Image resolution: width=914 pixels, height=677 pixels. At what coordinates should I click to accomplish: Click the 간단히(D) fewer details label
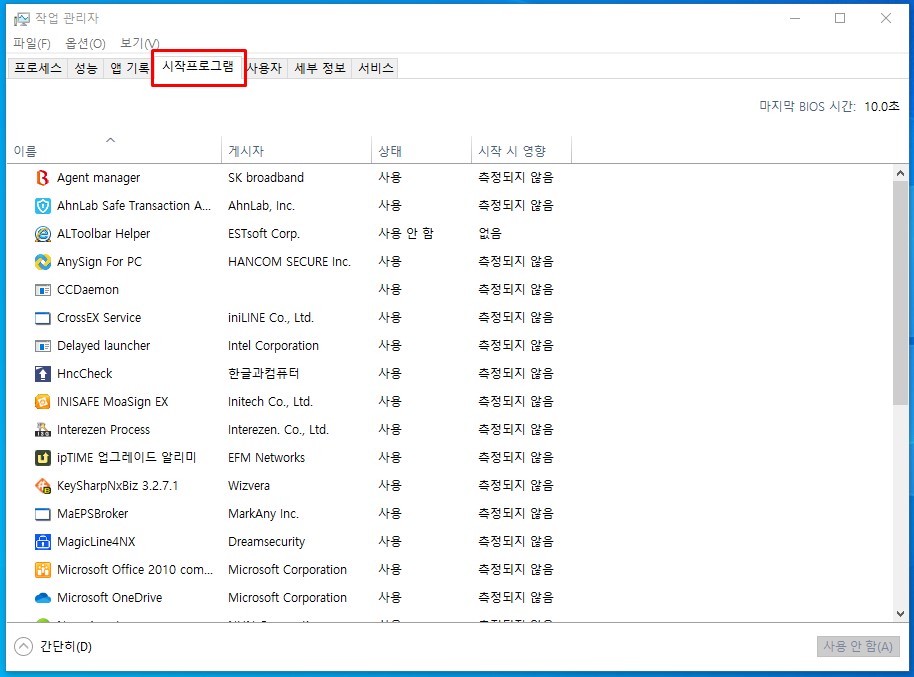(66, 646)
